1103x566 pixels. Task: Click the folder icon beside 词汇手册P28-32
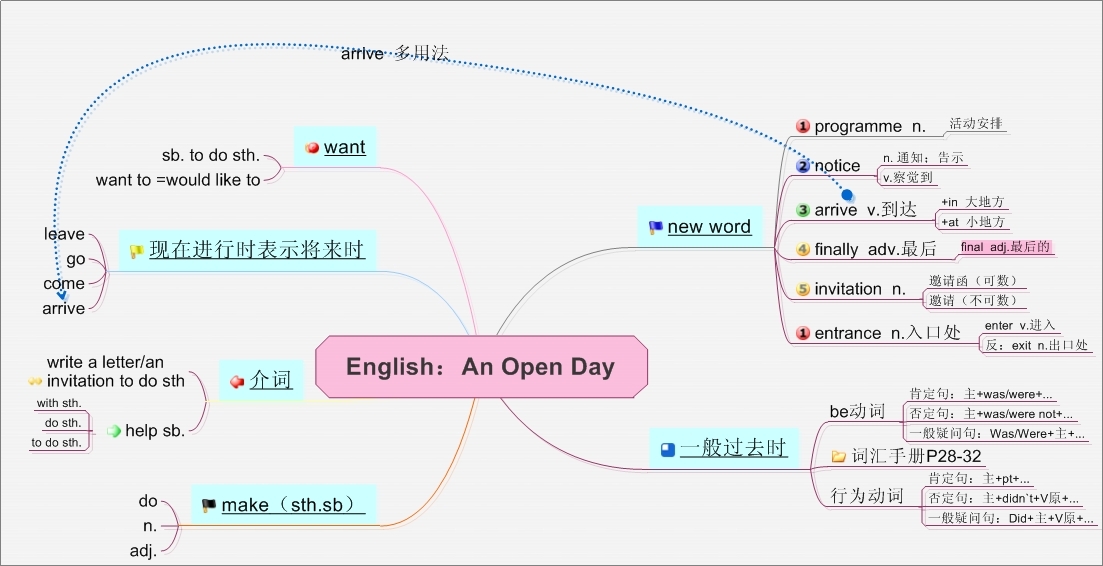(839, 457)
